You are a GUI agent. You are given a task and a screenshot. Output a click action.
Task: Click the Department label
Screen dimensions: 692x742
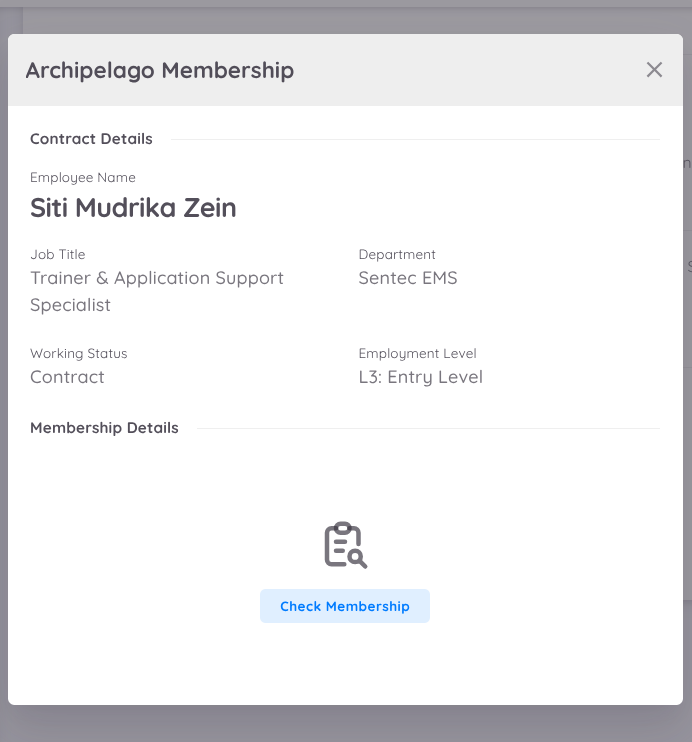coord(397,255)
